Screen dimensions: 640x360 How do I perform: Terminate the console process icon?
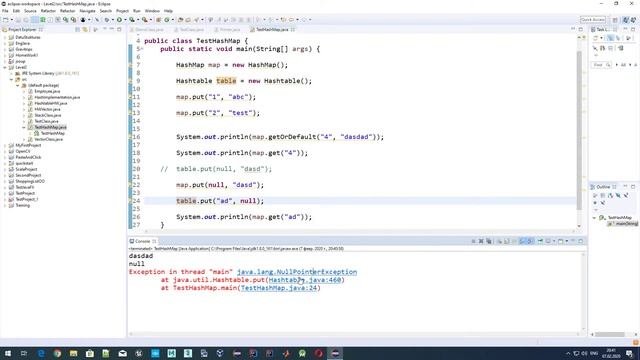473,241
